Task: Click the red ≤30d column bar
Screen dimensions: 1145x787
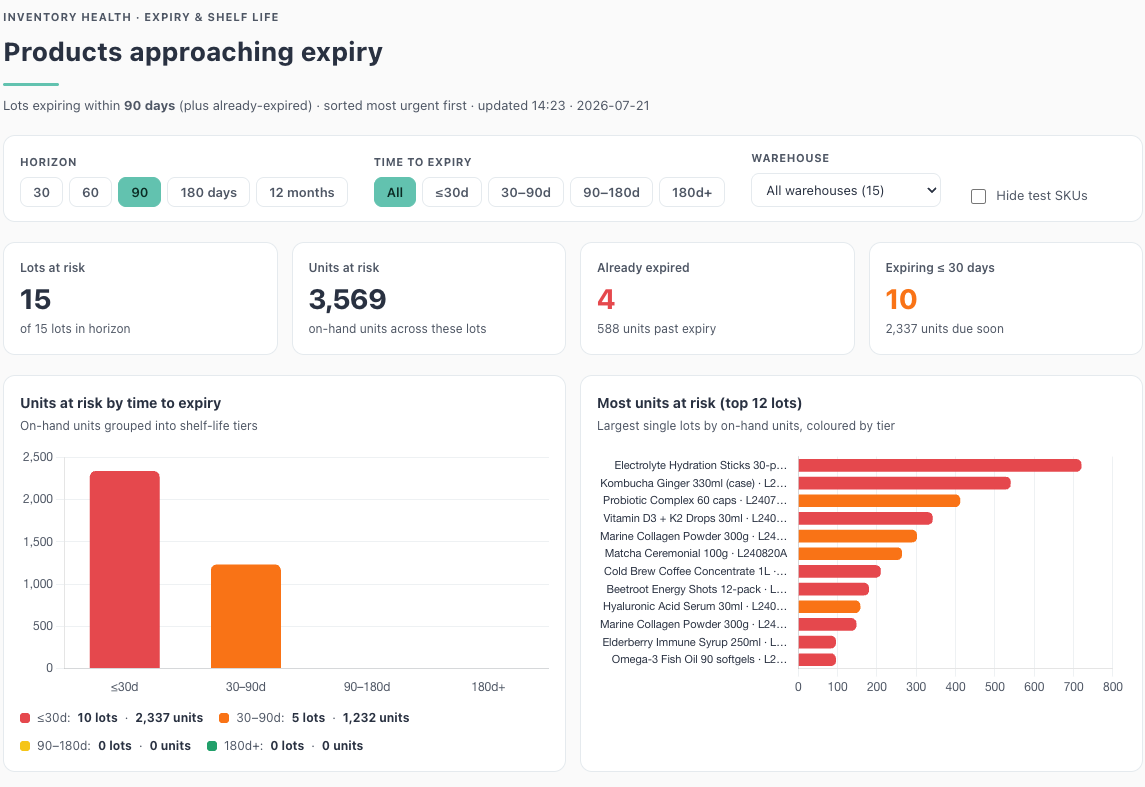Action: [125, 569]
